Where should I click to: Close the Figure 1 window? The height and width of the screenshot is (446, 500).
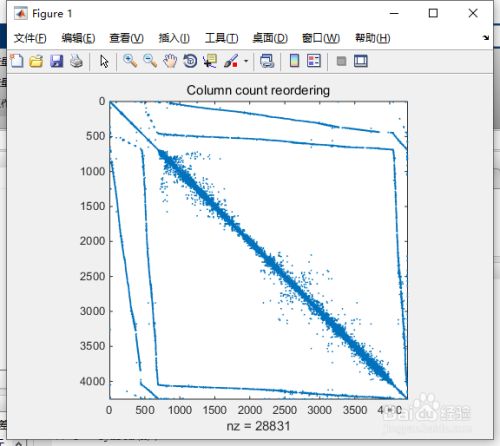tap(473, 13)
